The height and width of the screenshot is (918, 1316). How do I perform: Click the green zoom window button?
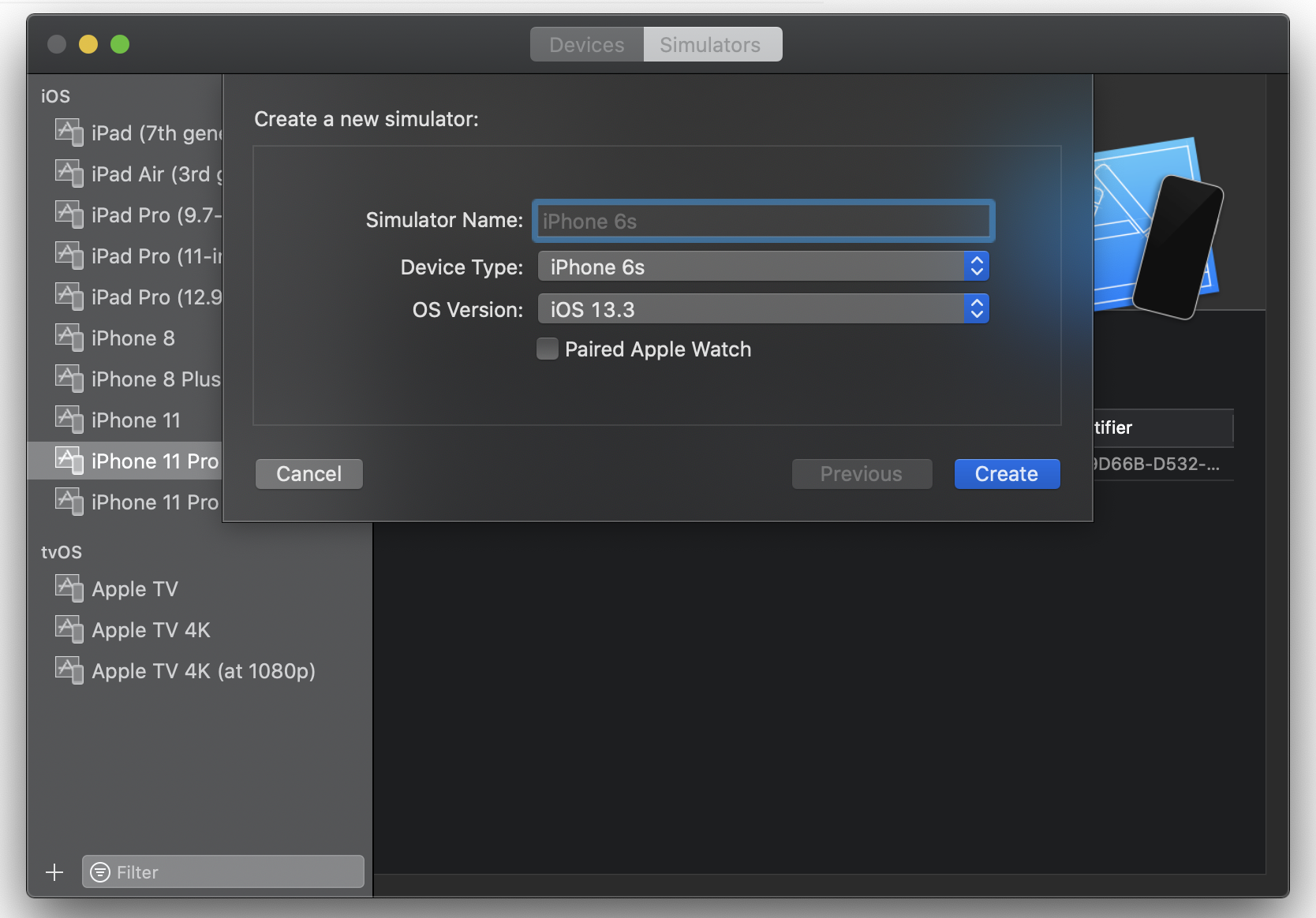coord(120,44)
